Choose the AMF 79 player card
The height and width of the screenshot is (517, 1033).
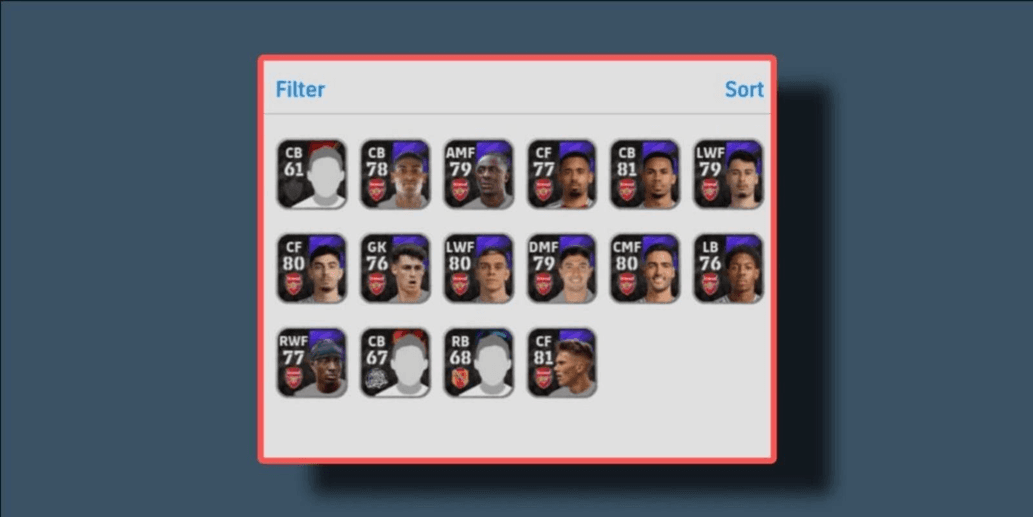[478, 175]
